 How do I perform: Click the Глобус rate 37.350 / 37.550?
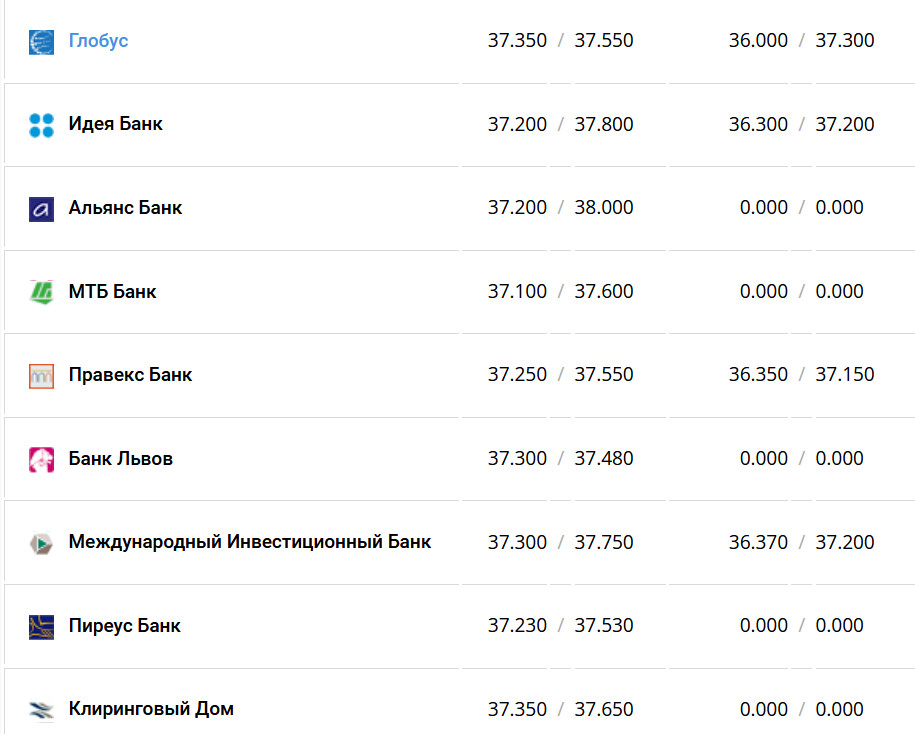(560, 41)
